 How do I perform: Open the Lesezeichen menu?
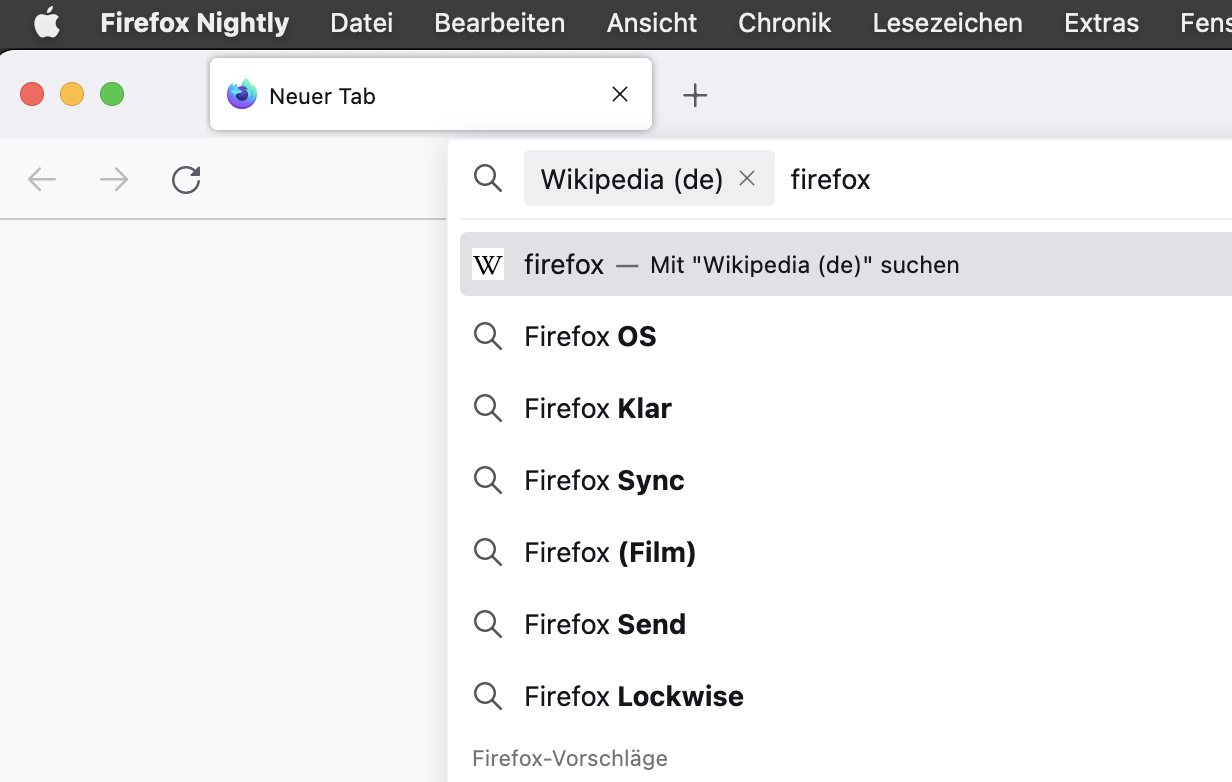click(947, 23)
